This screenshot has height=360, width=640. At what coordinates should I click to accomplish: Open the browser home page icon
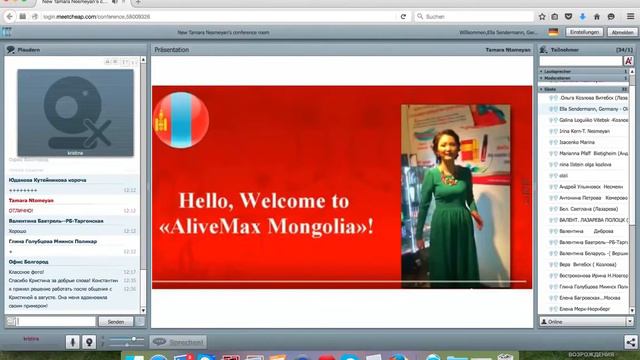coord(597,17)
